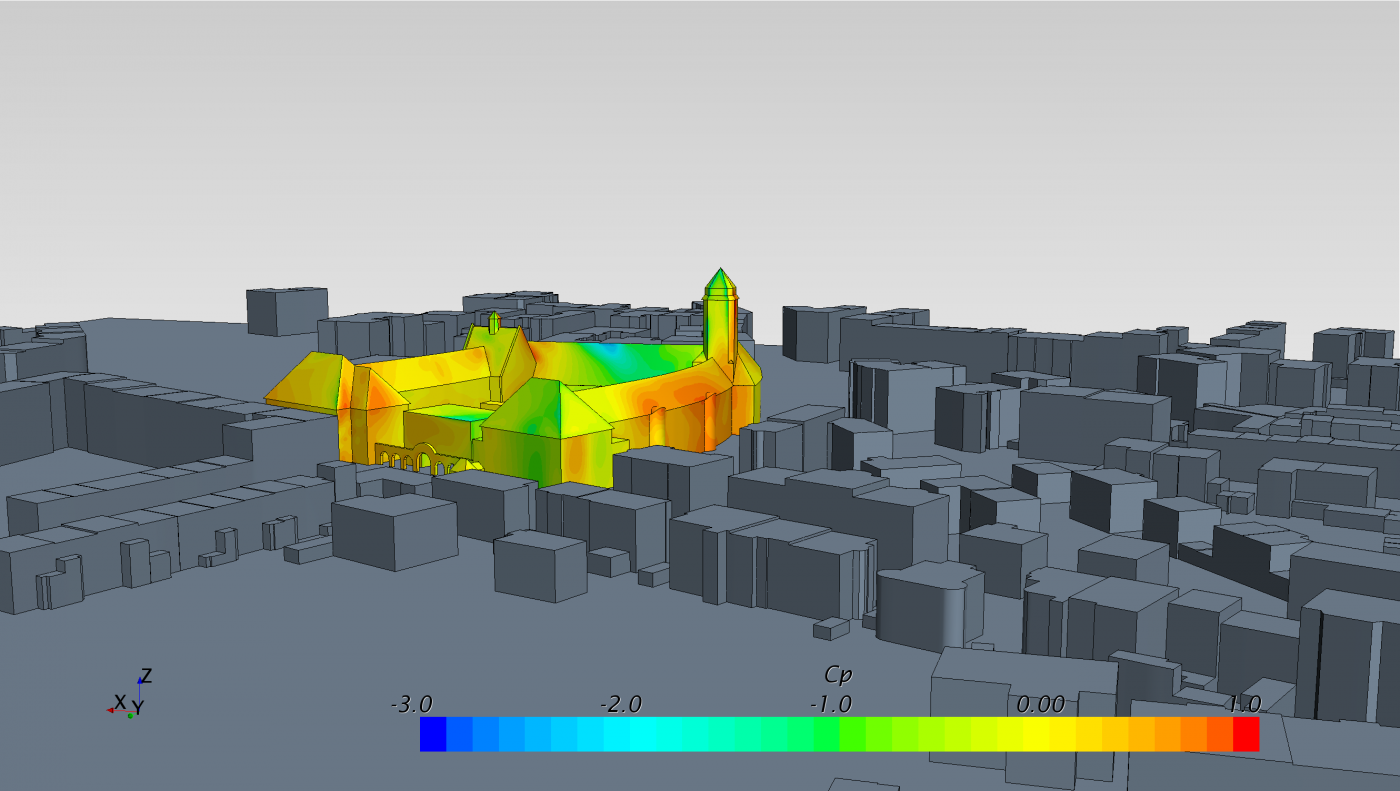The width and height of the screenshot is (1400, 791).
Task: Click the 1.0 legend label
Action: click(x=1245, y=704)
